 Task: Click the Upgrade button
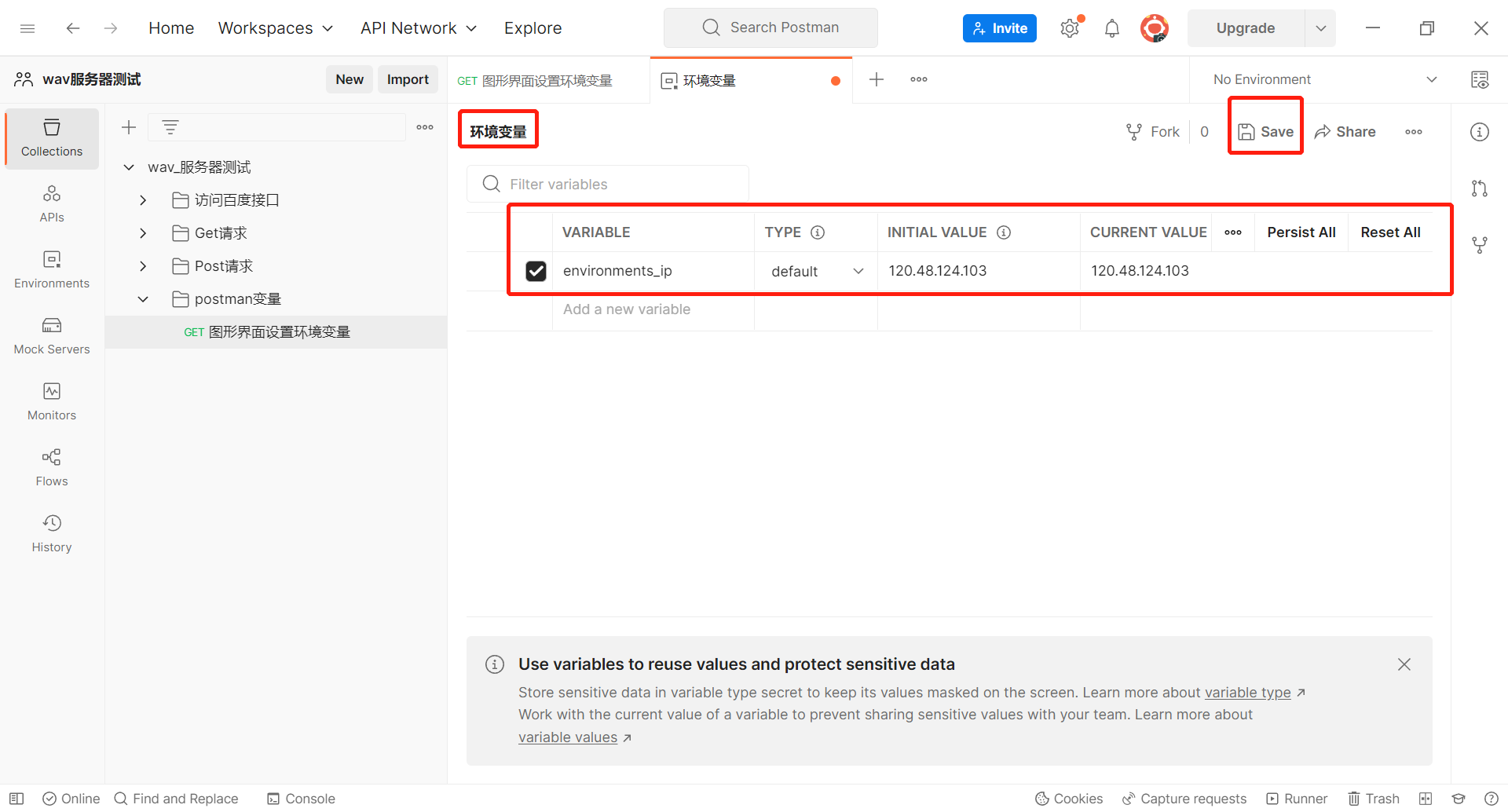(1246, 28)
